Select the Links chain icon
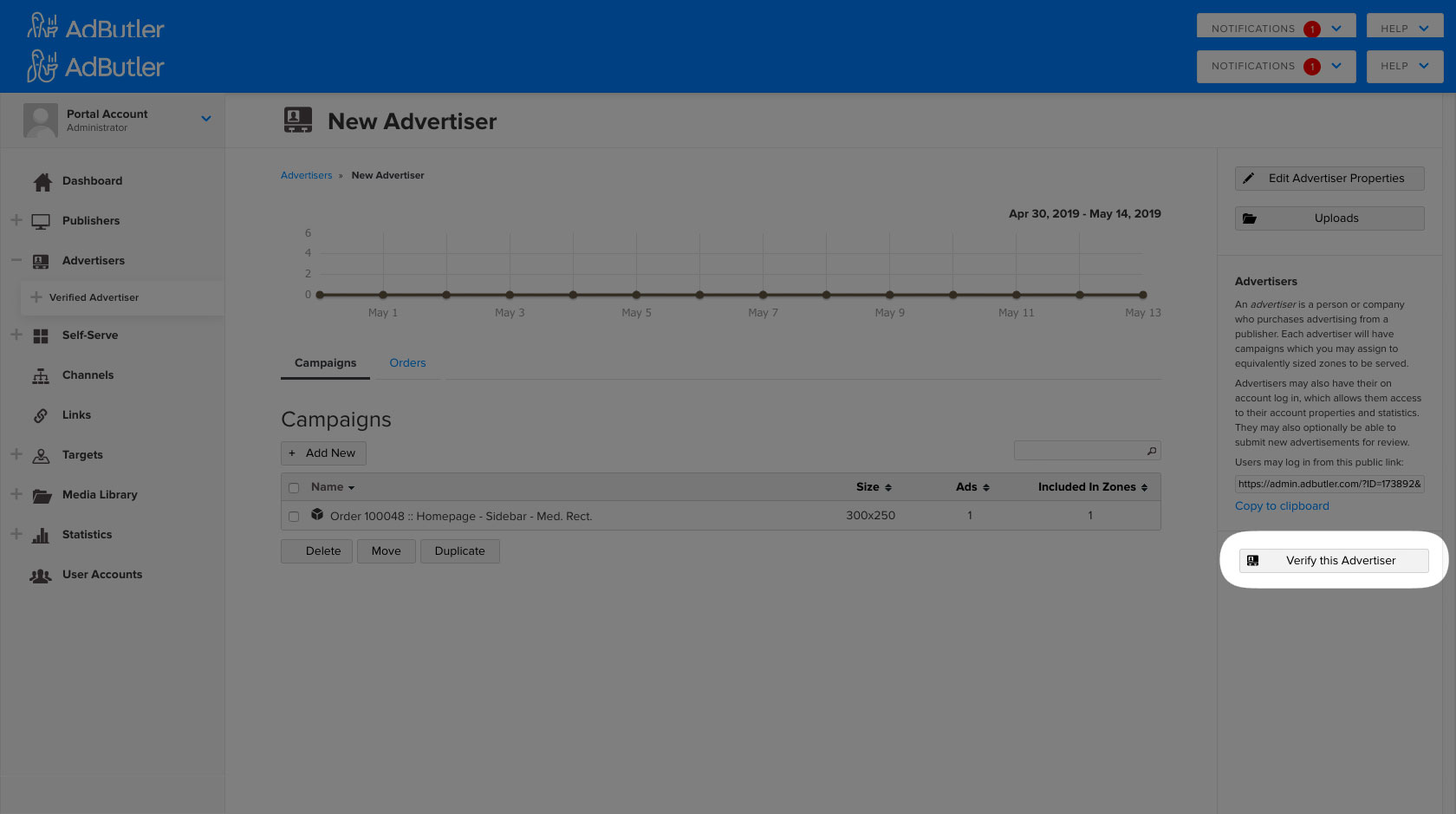1456x814 pixels. tap(41, 414)
